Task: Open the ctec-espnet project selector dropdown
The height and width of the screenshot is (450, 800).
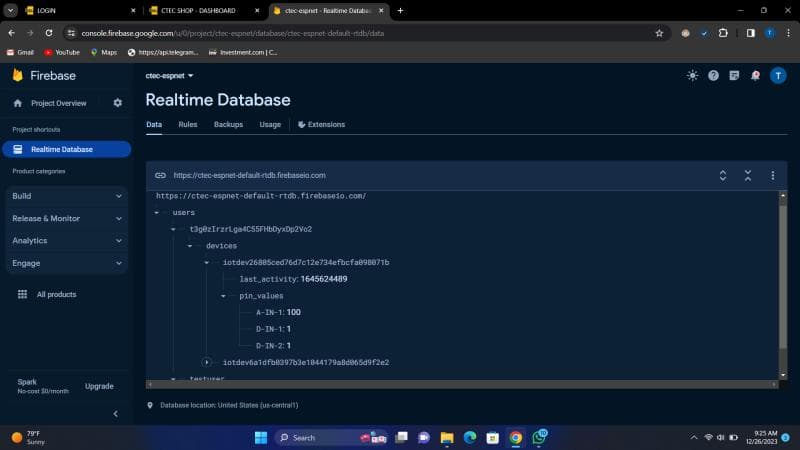Action: coord(169,75)
